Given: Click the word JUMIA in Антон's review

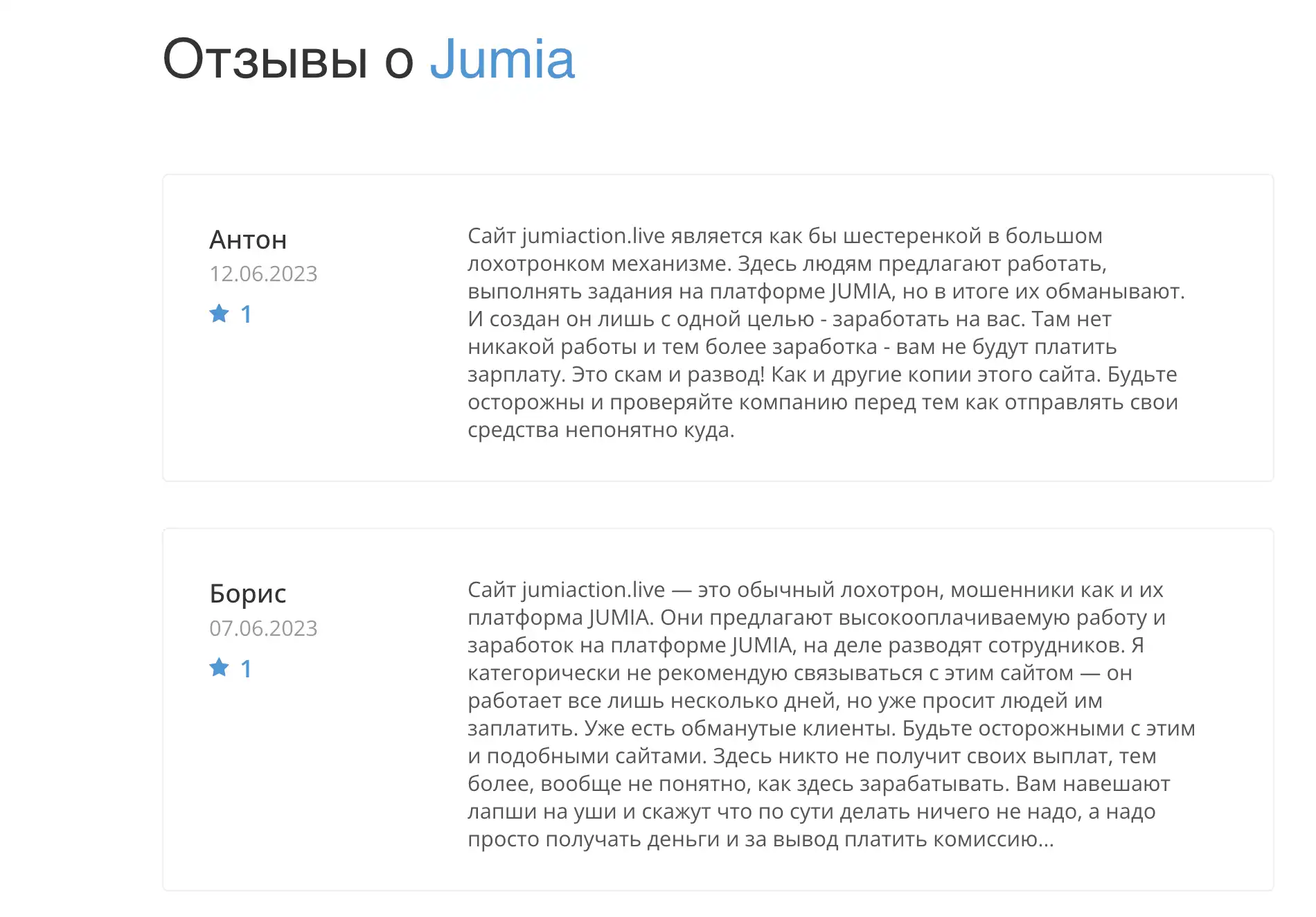Looking at the screenshot, I should tap(862, 292).
